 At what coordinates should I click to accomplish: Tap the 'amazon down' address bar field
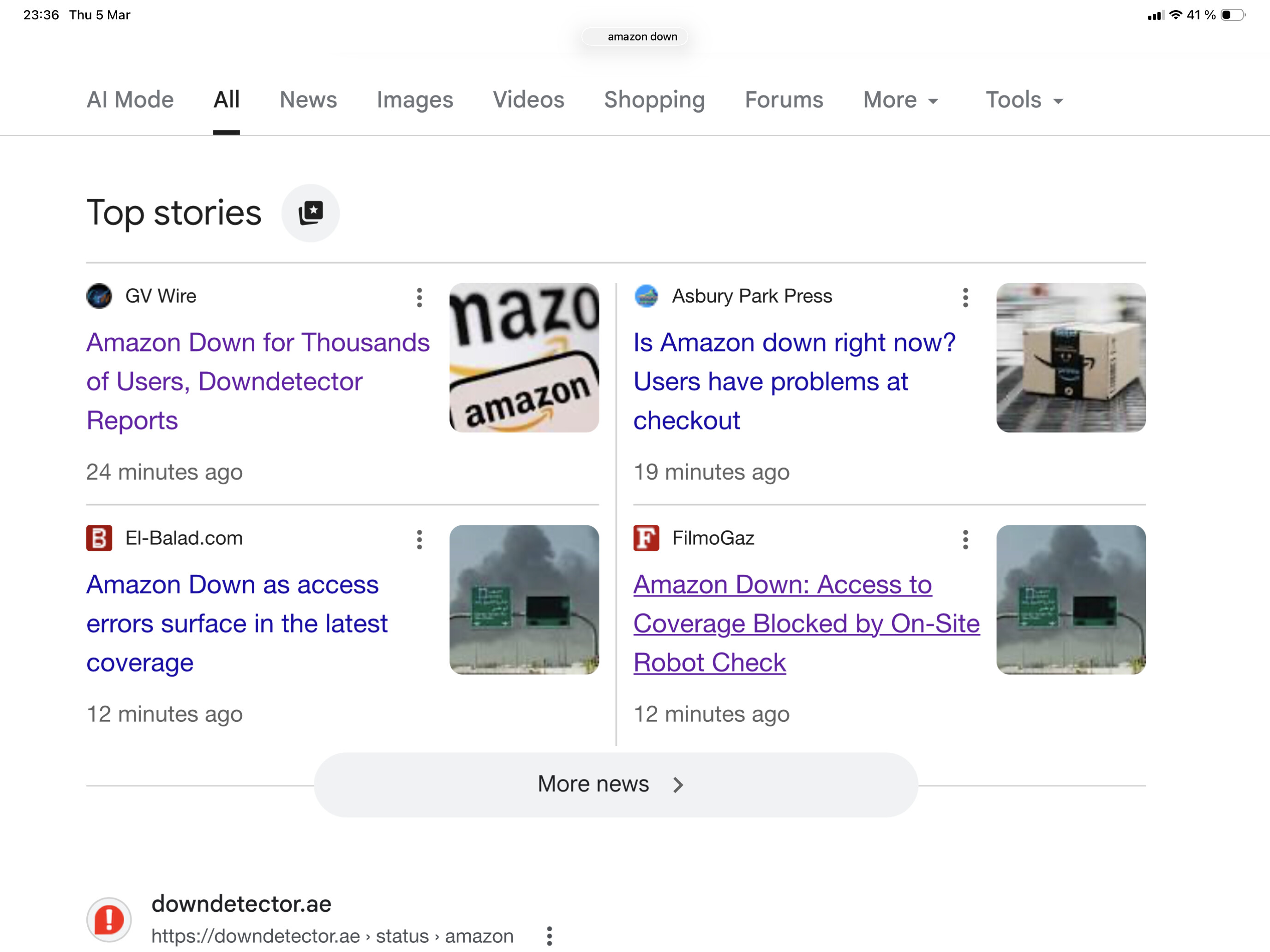pyautogui.click(x=635, y=37)
